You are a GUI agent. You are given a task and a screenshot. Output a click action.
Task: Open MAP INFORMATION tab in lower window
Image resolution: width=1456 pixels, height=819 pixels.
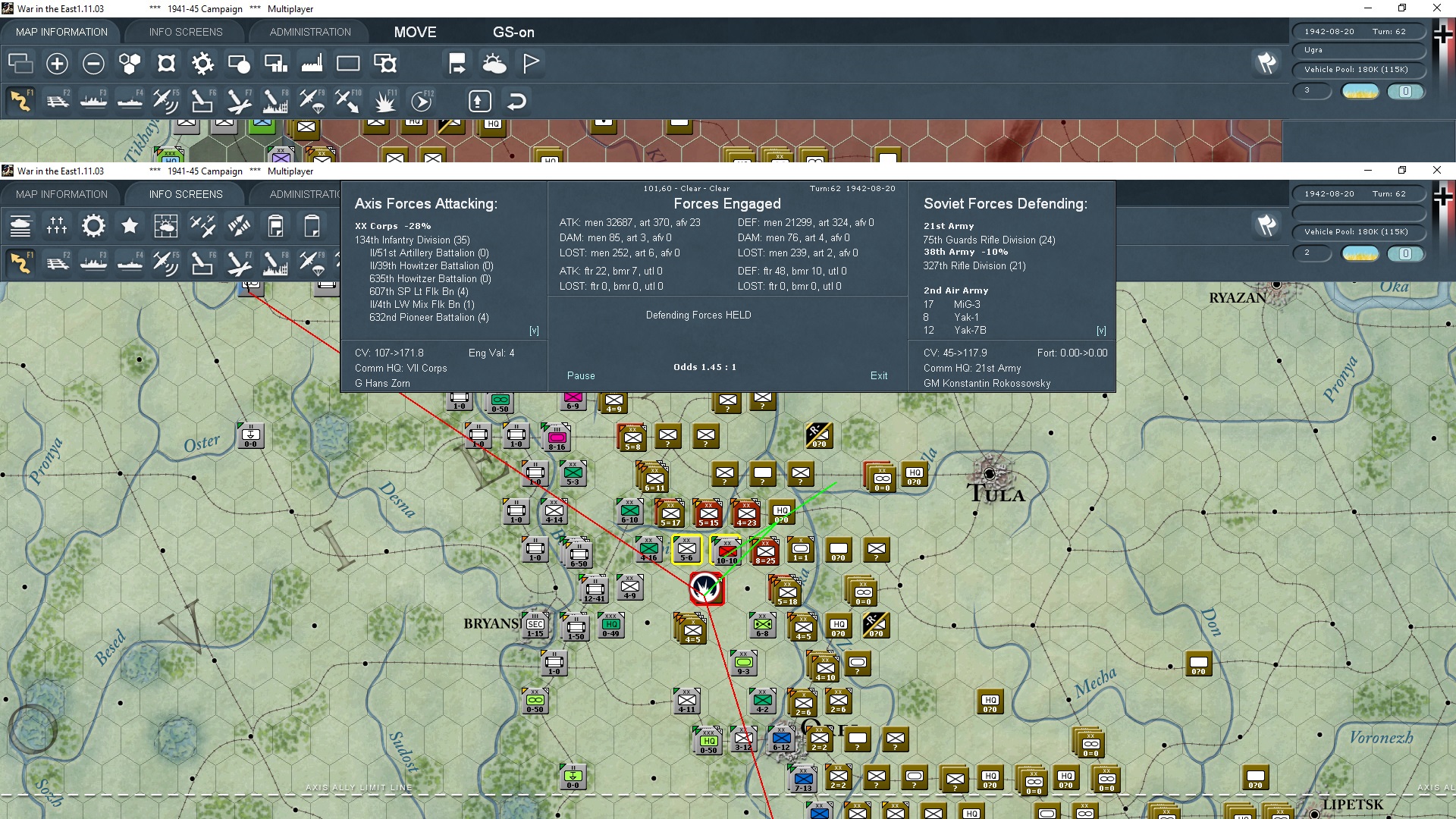click(61, 194)
